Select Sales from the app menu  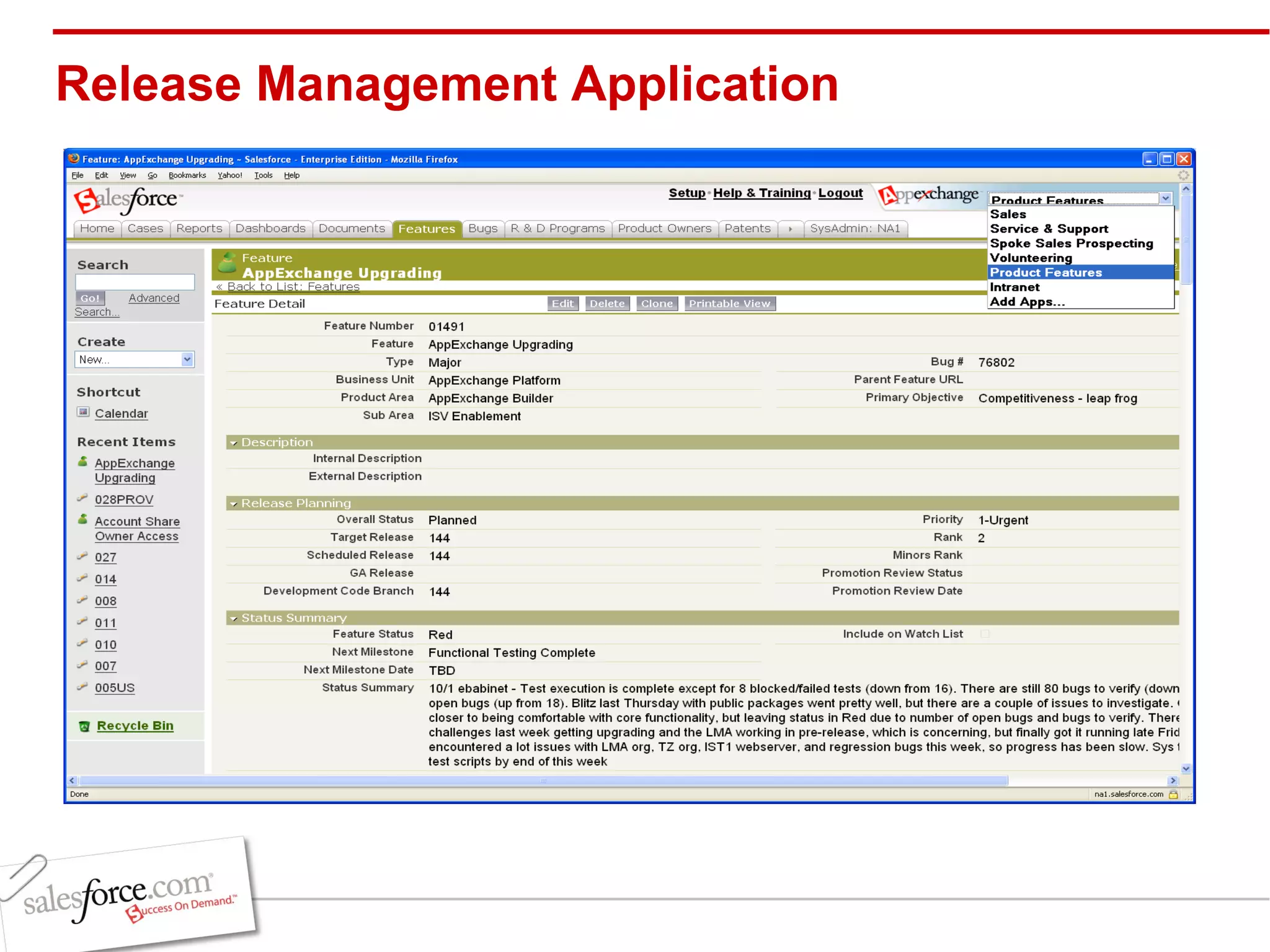point(1081,214)
